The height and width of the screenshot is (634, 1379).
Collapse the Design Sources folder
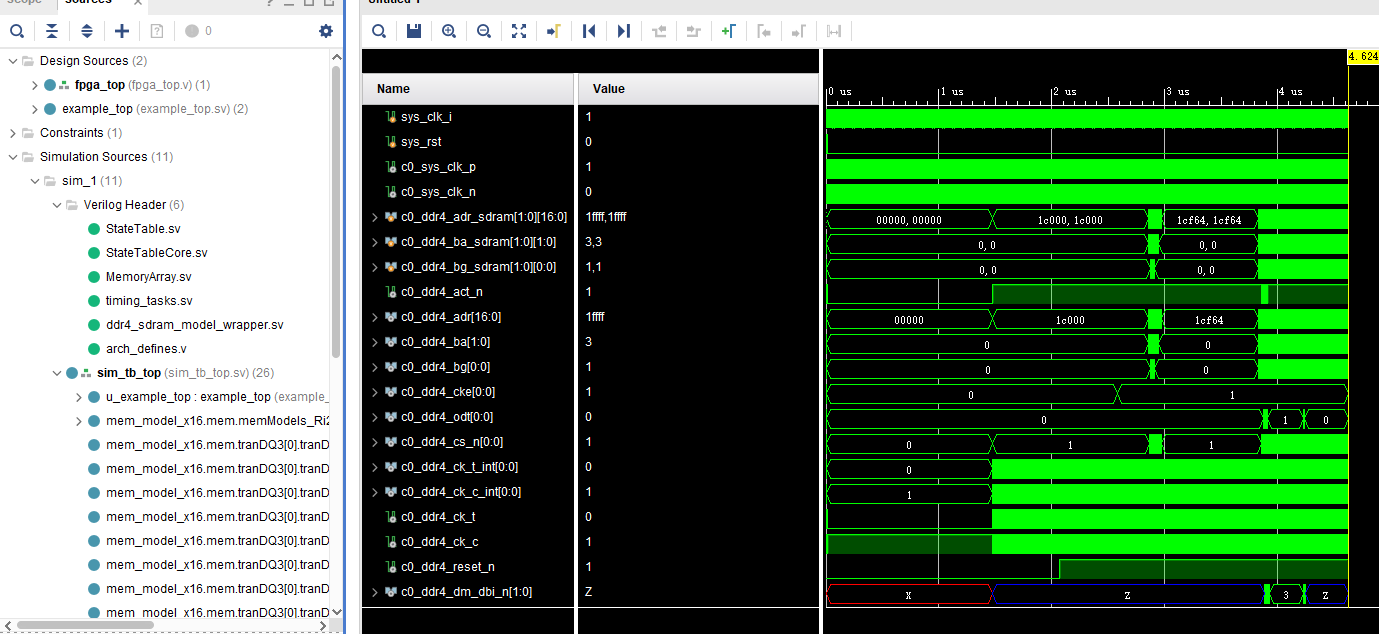click(13, 61)
